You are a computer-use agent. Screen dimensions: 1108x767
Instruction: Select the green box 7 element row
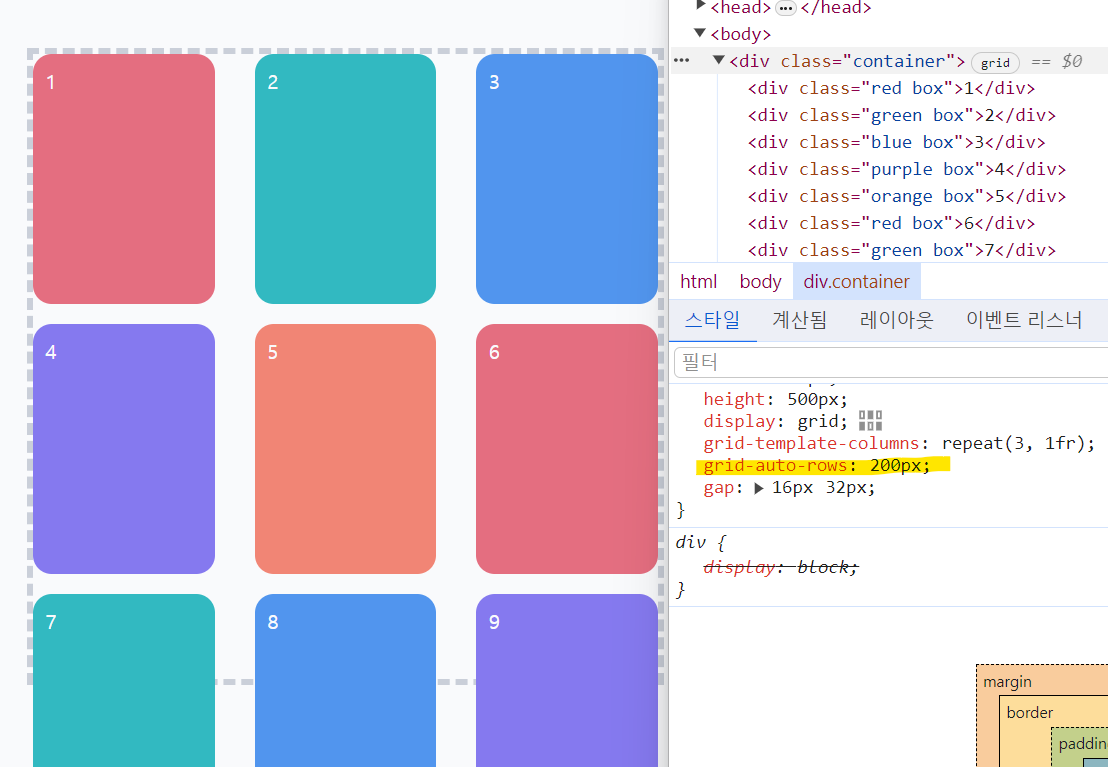pyautogui.click(x=902, y=250)
